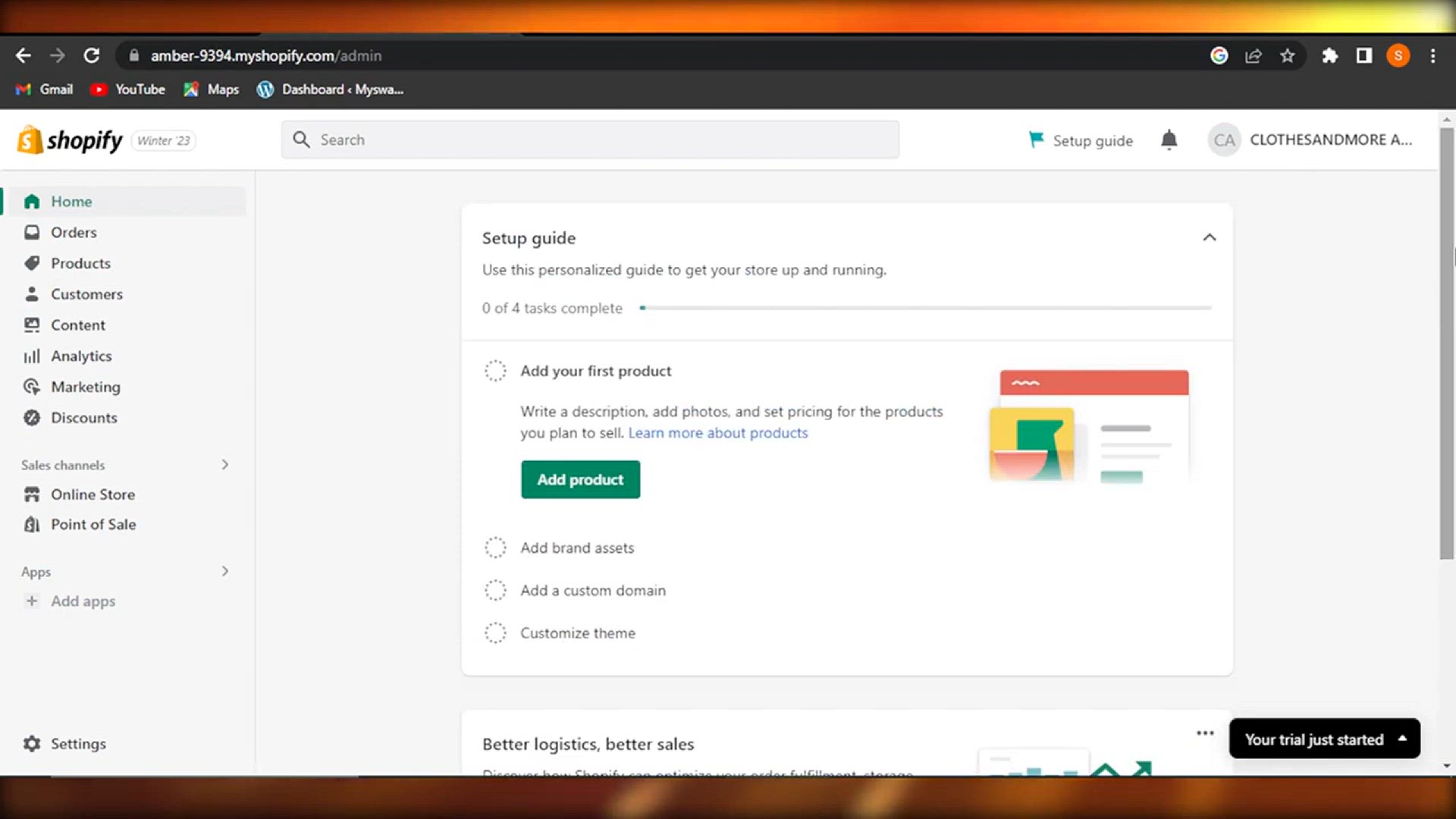1456x819 pixels.
Task: Click the Winter '23 badge
Action: pos(164,140)
